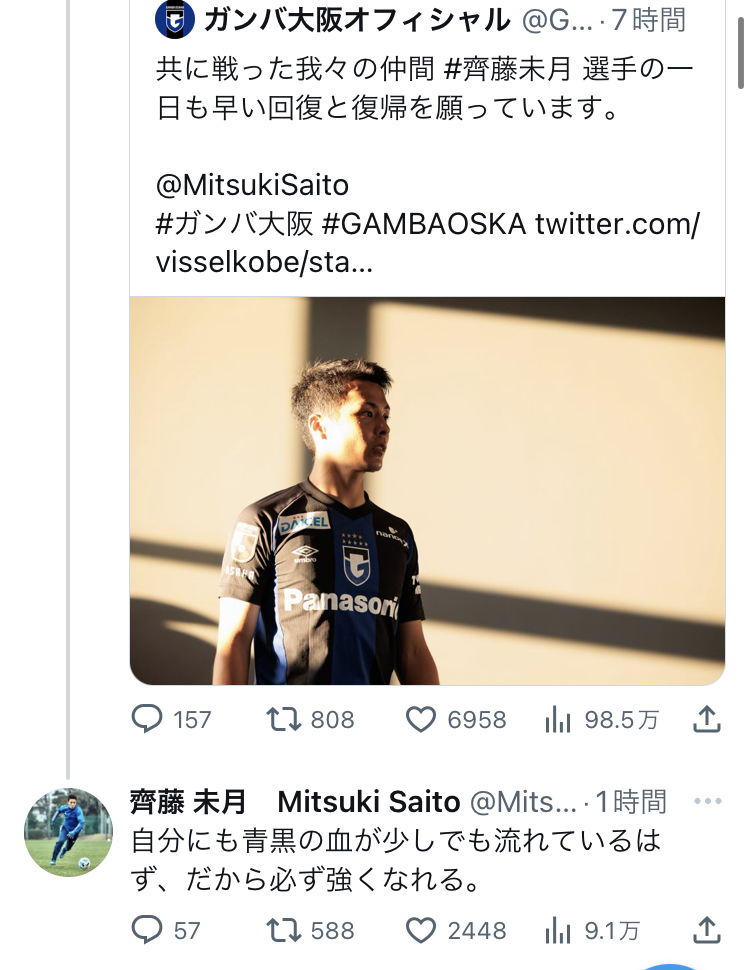Open Mitsuki Saito's profile picture
Viewport: 750px width, 970px height.
pos(68,832)
